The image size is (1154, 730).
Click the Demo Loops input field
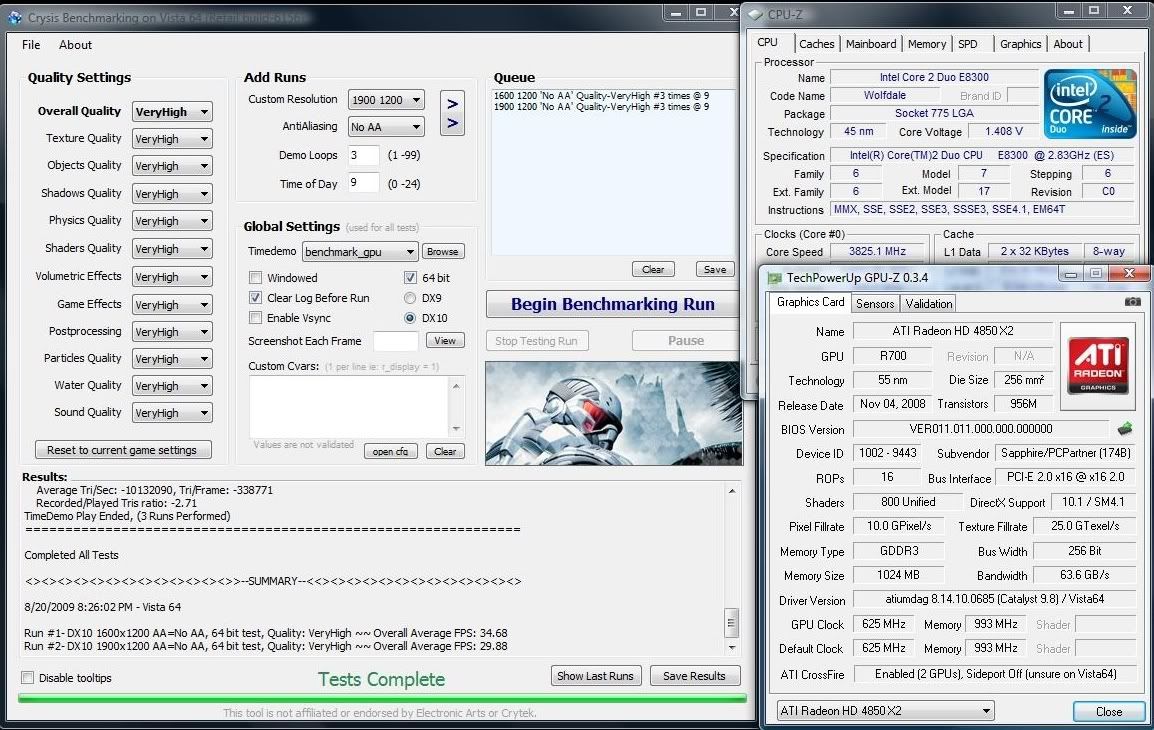[x=364, y=155]
